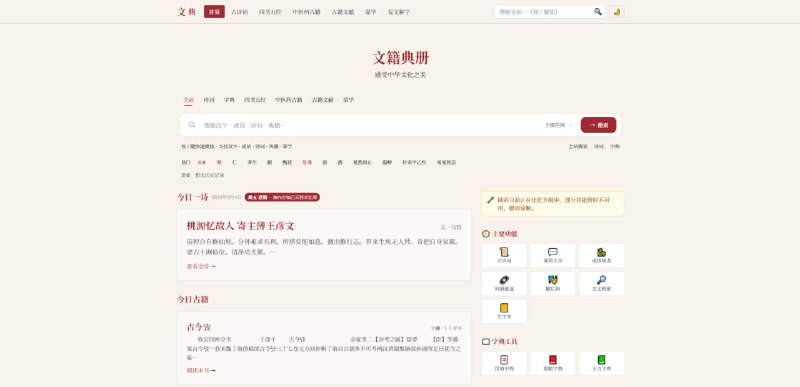Image resolution: width=800 pixels, height=387 pixels.
Task: Open 四书五经 in the top navigation
Action: [269, 12]
